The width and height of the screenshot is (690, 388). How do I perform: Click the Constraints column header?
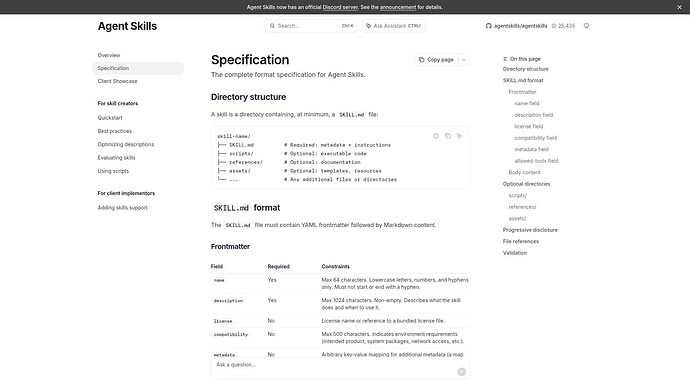[x=336, y=267]
